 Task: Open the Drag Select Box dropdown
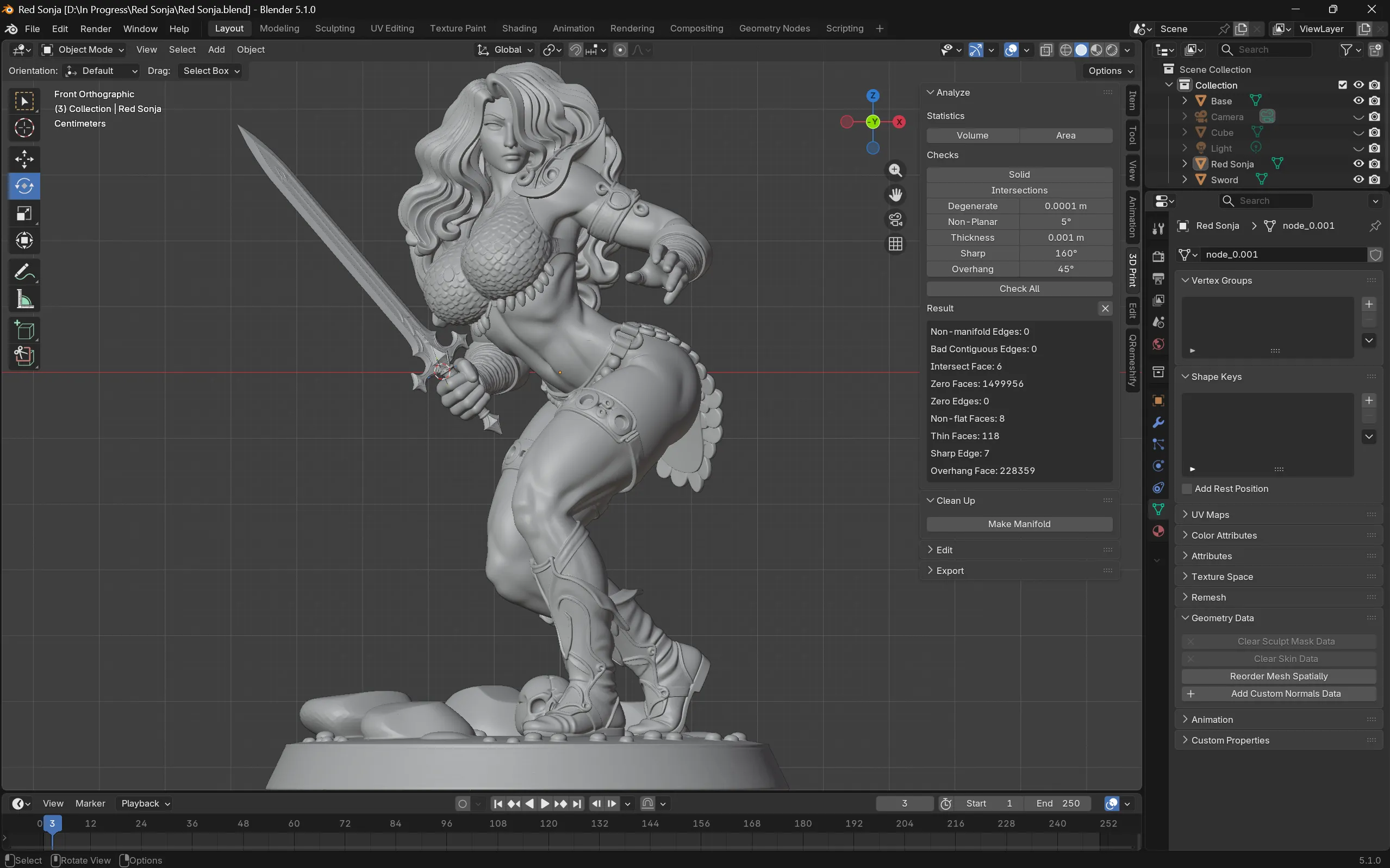click(210, 71)
